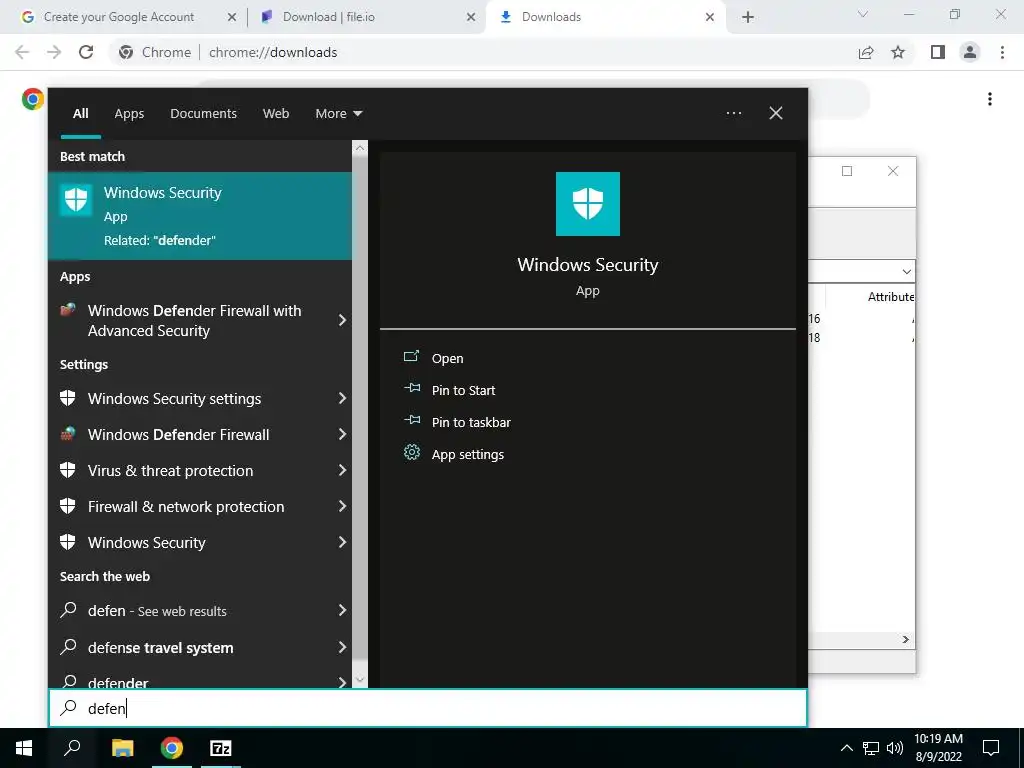1024x768 pixels.
Task: Click Pin to taskbar action
Action: click(x=471, y=422)
